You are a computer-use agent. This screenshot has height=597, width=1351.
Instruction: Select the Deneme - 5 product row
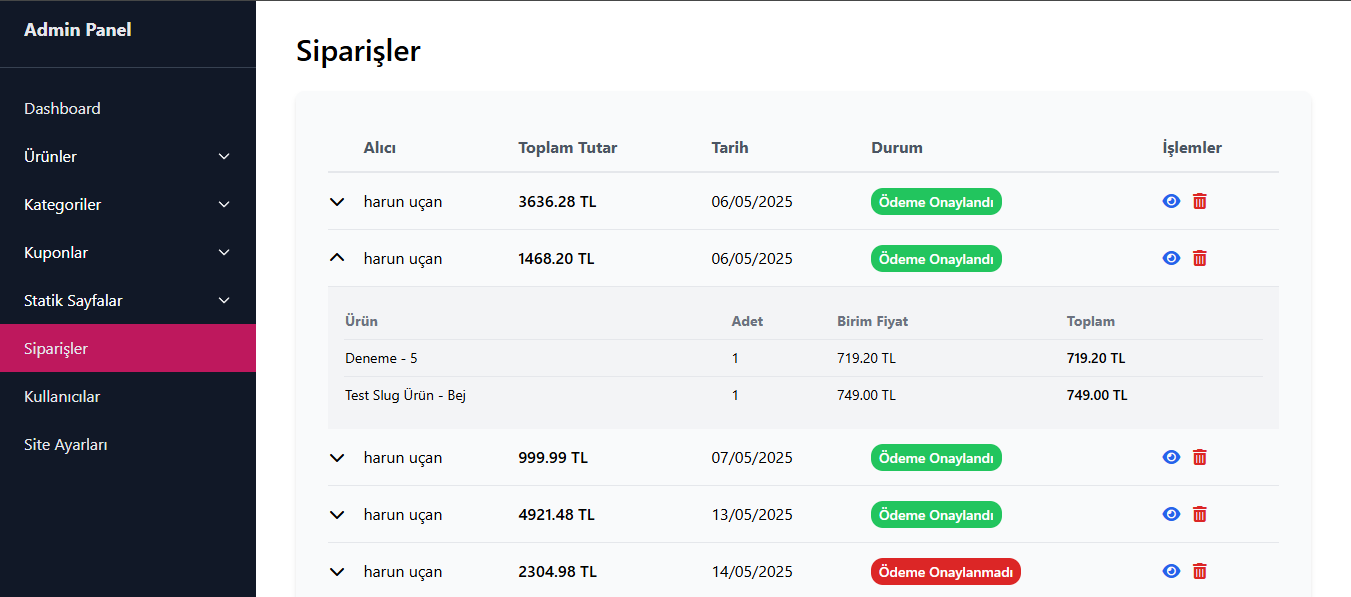tap(381, 357)
